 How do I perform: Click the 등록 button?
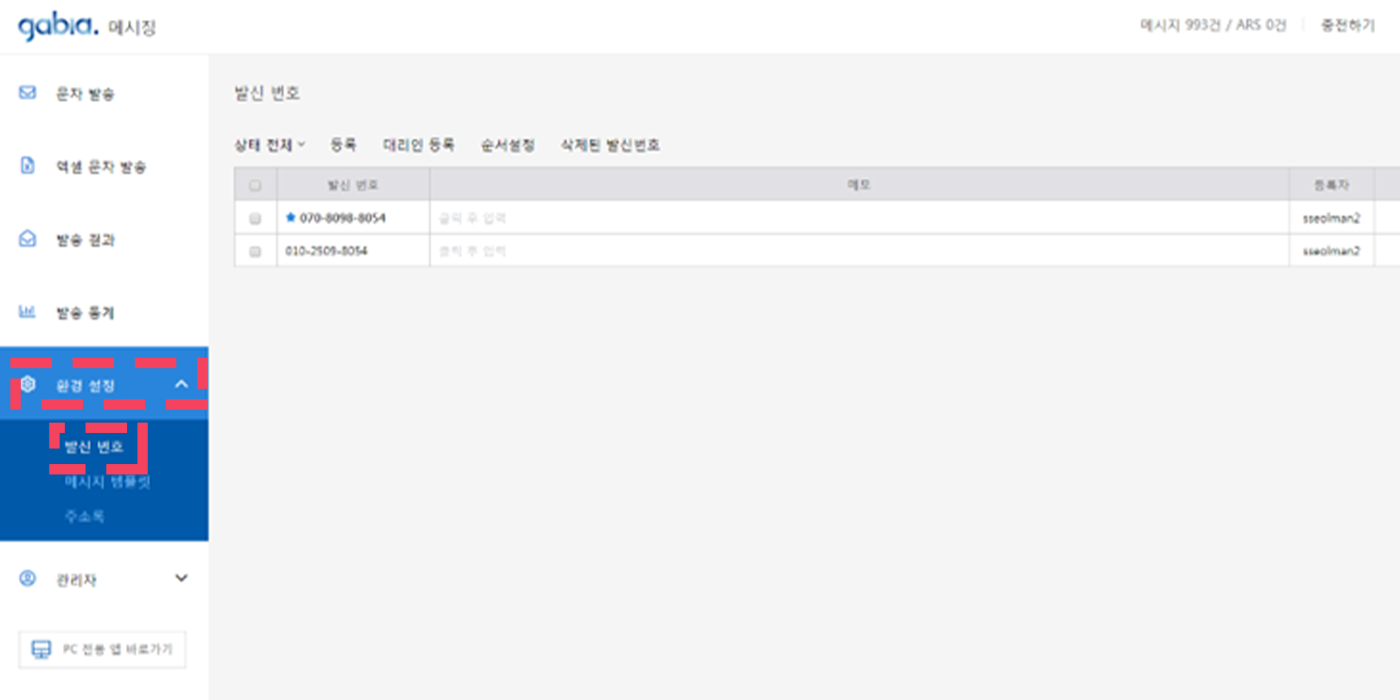pyautogui.click(x=343, y=145)
